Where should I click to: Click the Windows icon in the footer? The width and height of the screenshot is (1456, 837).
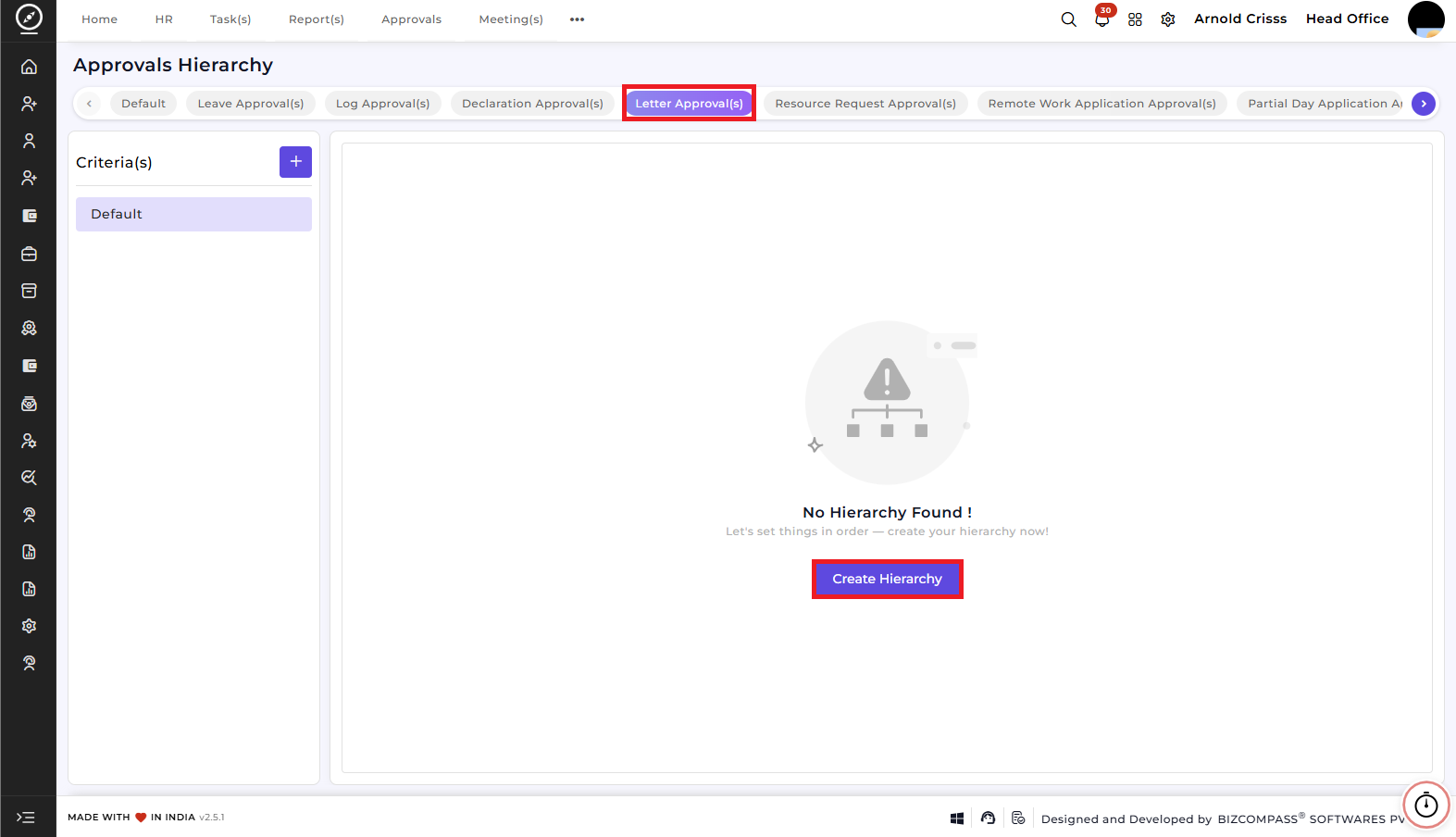click(957, 818)
